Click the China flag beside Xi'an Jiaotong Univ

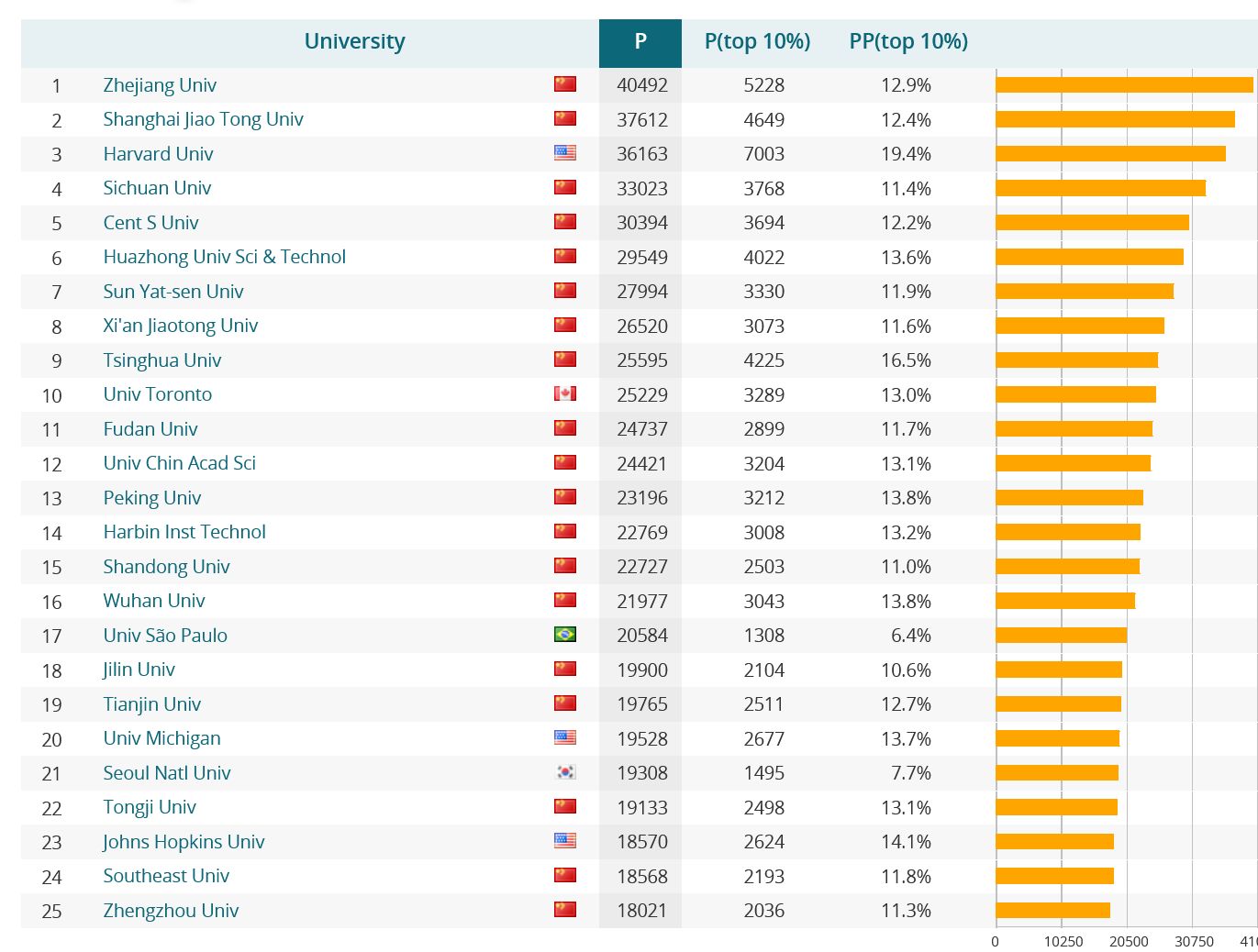click(x=565, y=325)
